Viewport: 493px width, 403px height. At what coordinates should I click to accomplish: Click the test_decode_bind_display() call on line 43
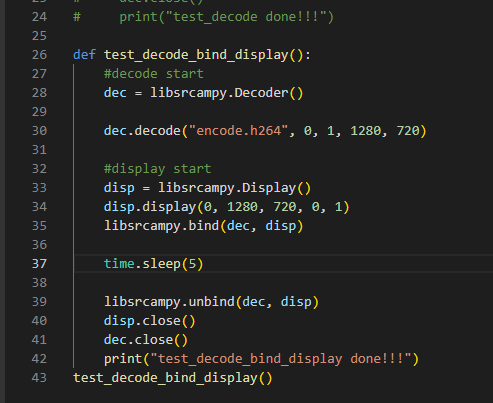(173, 378)
